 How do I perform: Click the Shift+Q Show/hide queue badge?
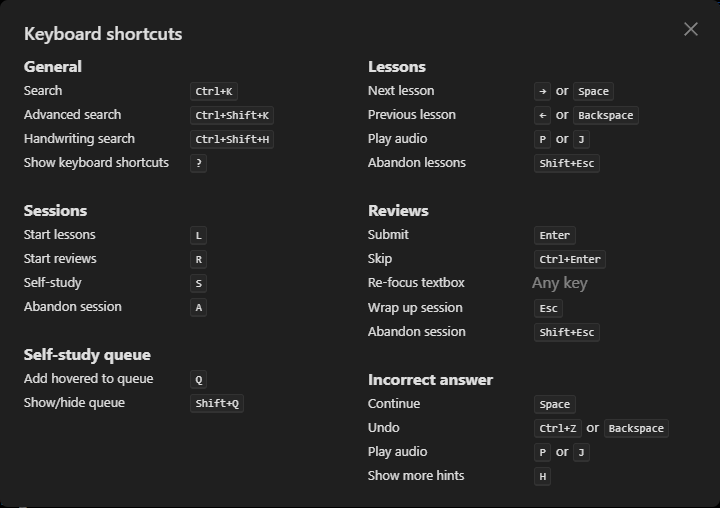pyautogui.click(x=217, y=403)
